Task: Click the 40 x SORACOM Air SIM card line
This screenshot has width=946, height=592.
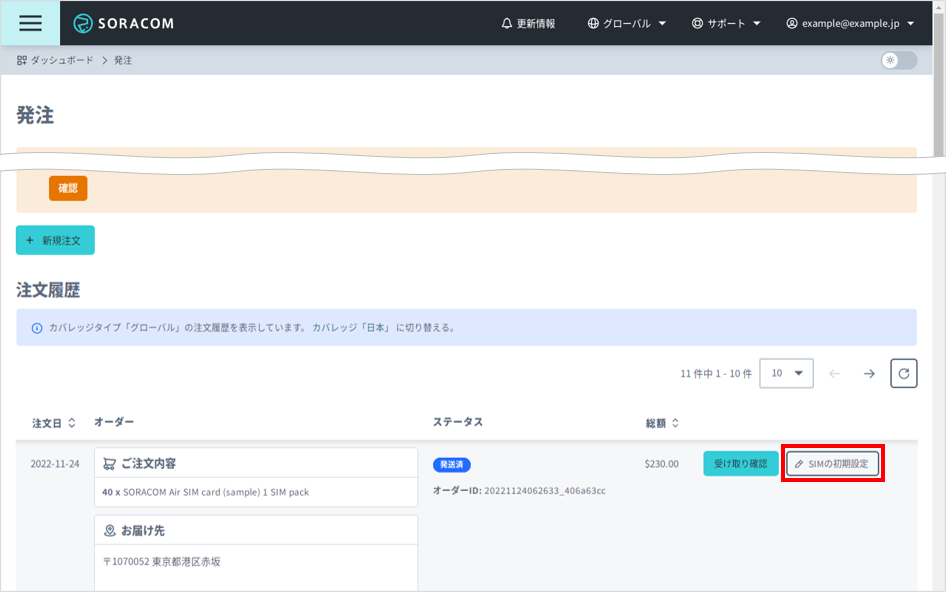Action: click(205, 492)
